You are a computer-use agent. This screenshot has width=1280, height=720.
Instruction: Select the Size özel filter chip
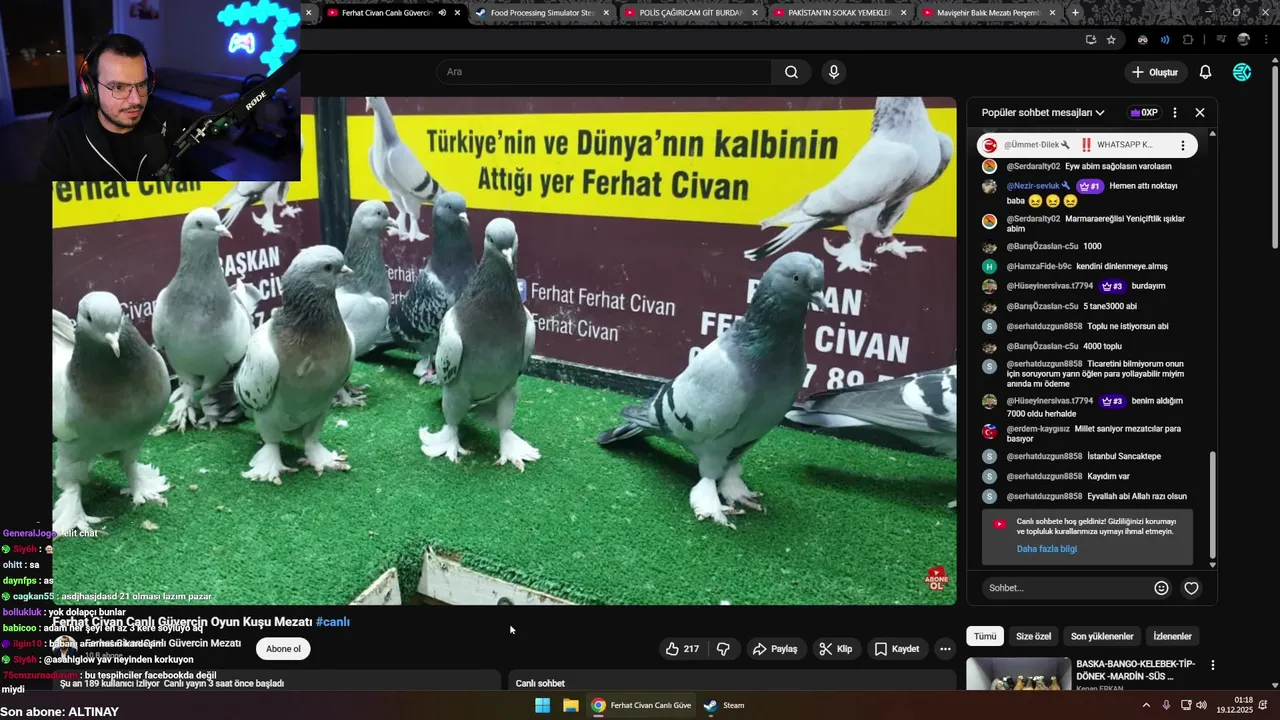click(x=1033, y=636)
